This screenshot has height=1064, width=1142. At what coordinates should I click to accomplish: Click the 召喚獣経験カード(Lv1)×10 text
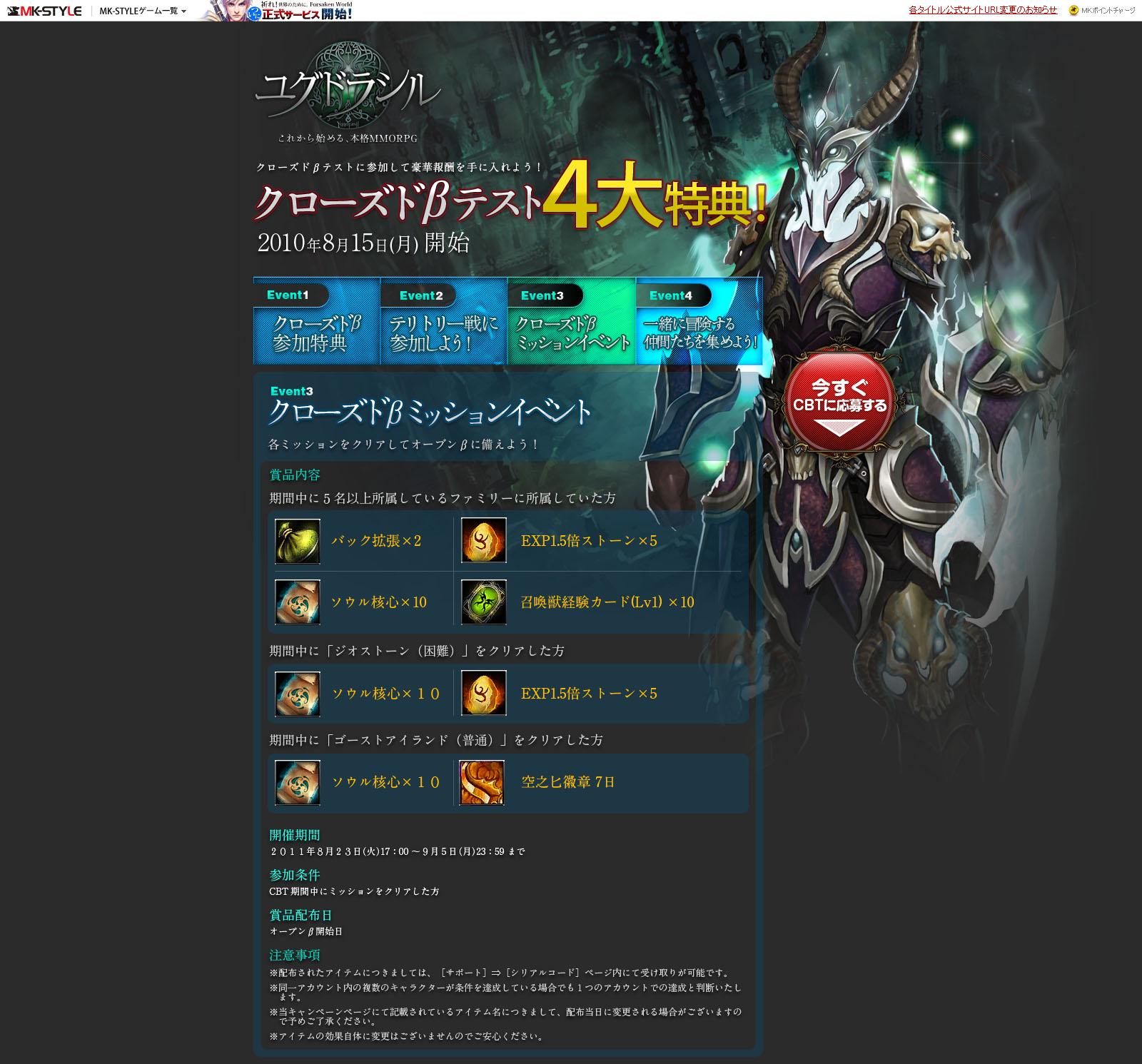607,602
